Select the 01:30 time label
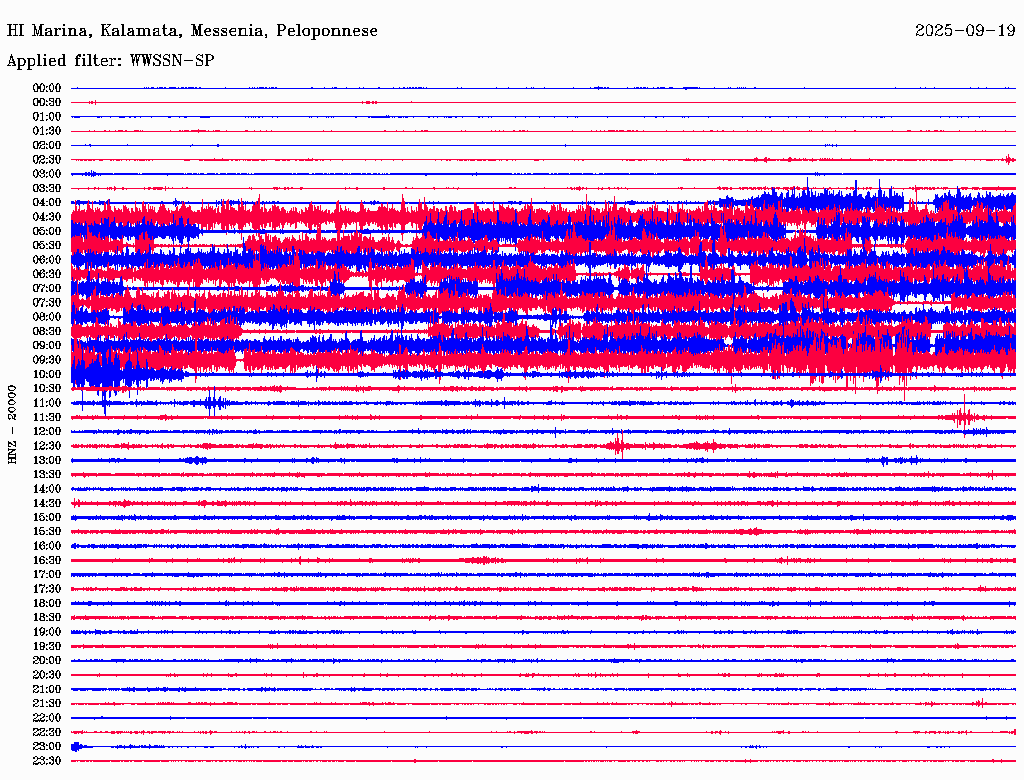1024x780 pixels. click(x=47, y=131)
